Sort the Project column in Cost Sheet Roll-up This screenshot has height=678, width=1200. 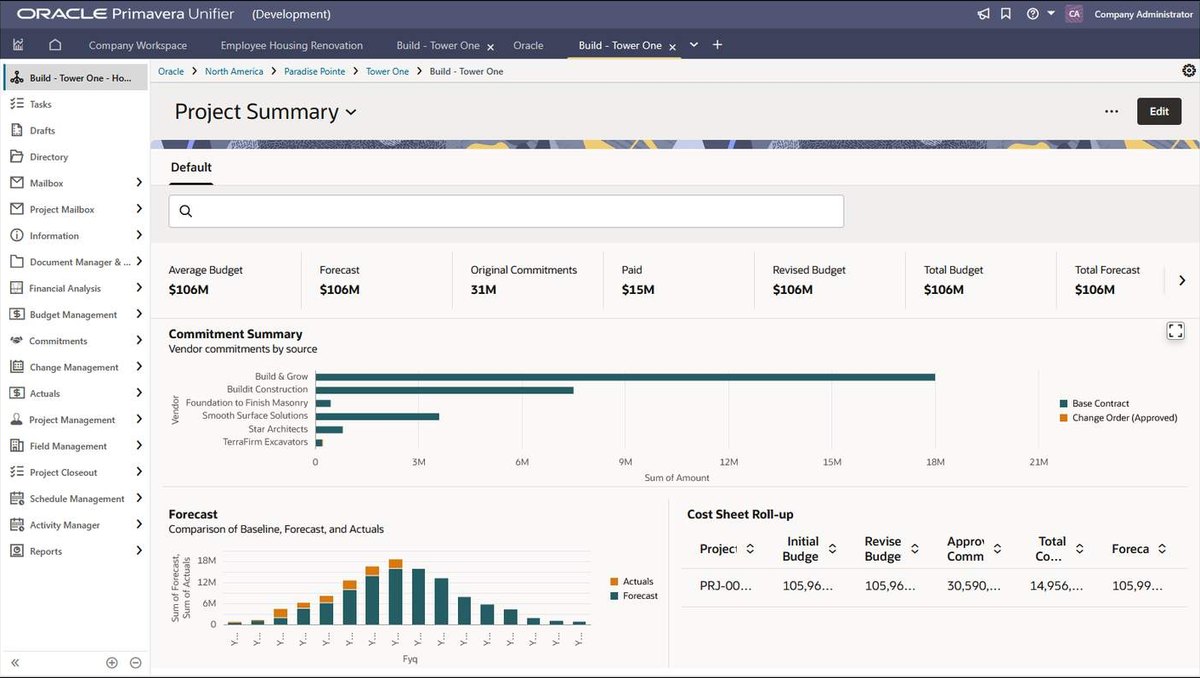pyautogui.click(x=750, y=549)
